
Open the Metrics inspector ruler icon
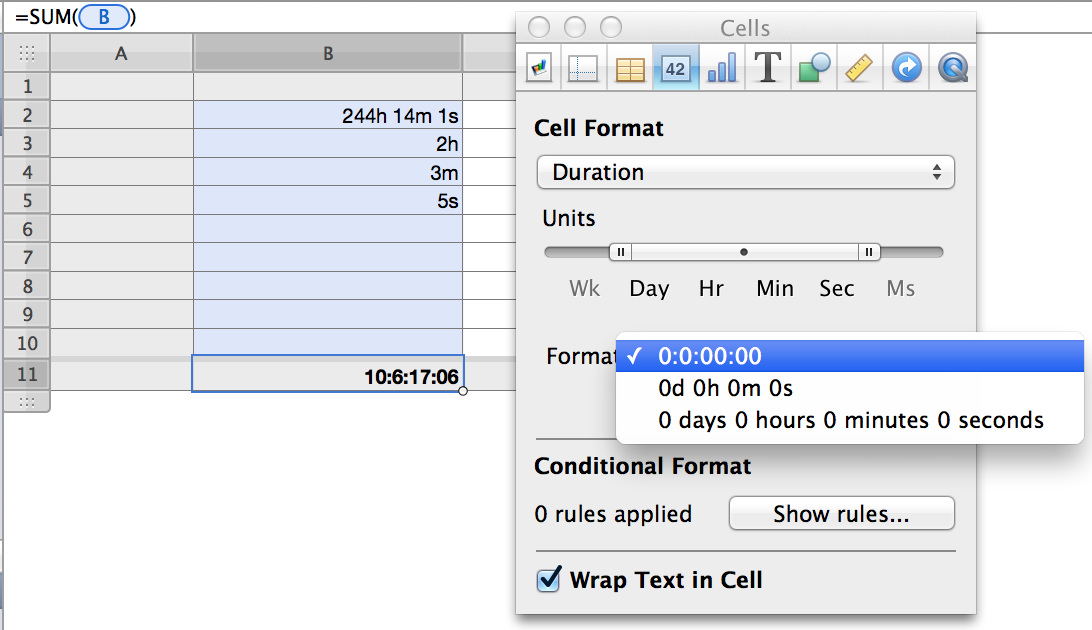(860, 68)
